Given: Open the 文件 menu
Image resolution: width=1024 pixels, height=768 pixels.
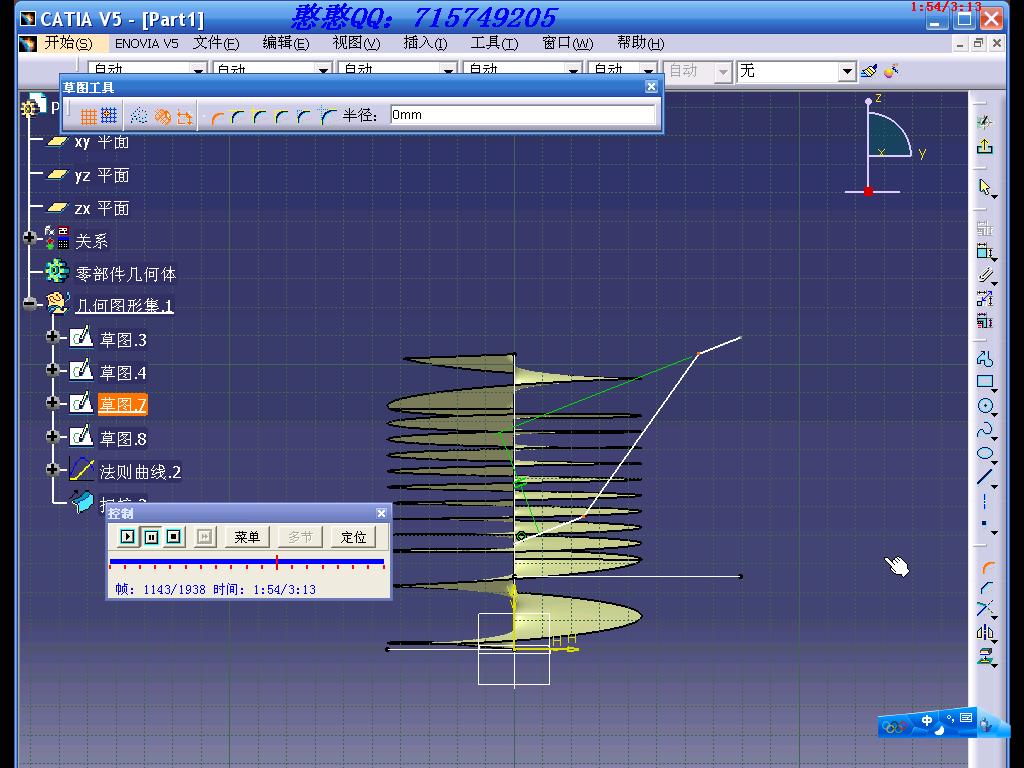Looking at the screenshot, I should click(216, 43).
